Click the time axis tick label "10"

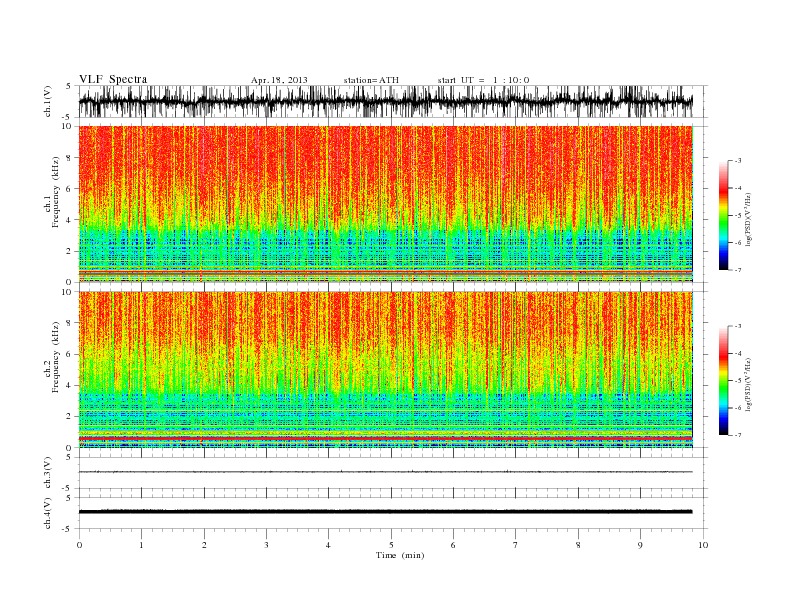coord(703,545)
